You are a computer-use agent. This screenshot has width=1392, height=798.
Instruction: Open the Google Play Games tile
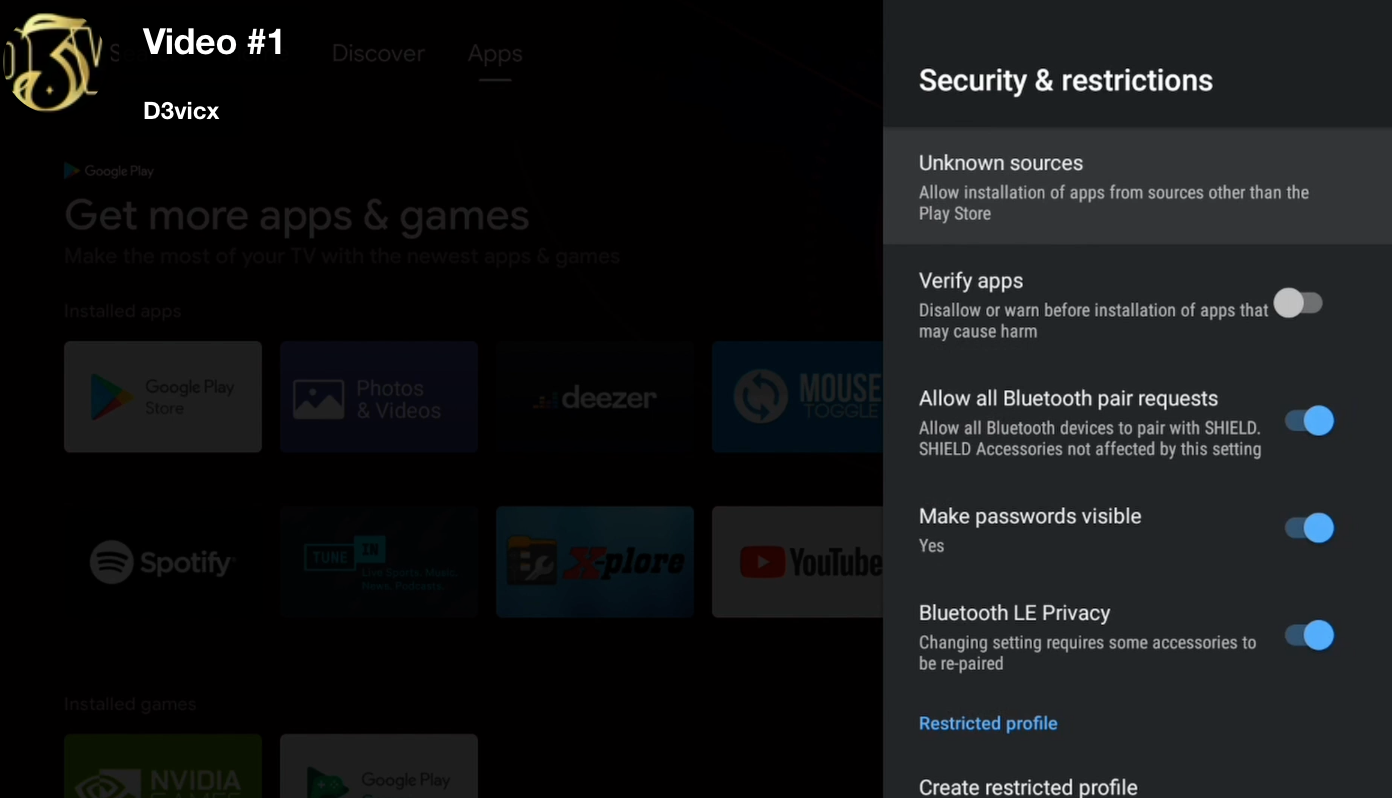coord(379,766)
